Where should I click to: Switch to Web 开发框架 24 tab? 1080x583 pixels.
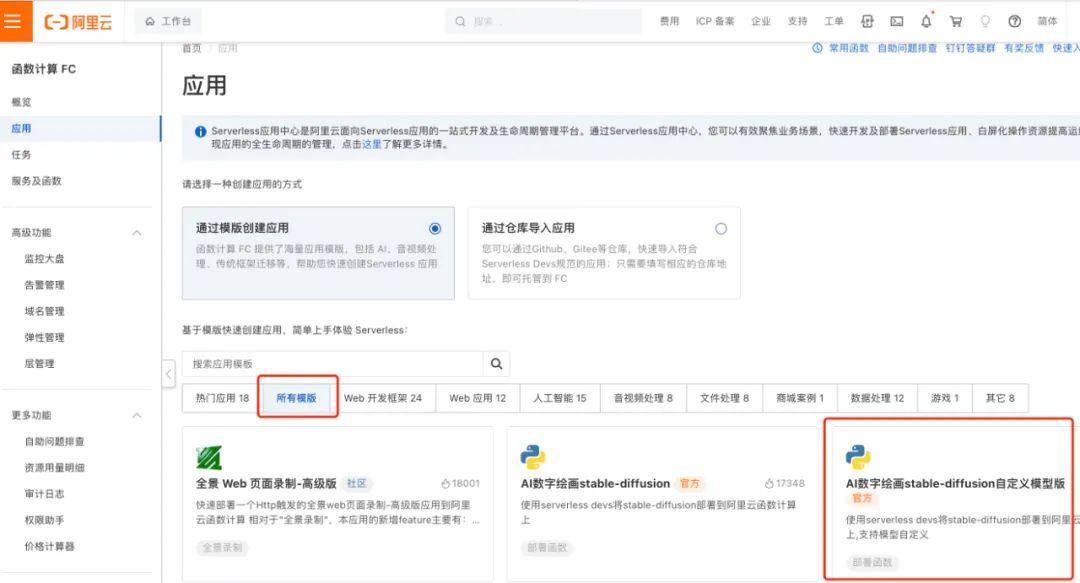click(383, 398)
